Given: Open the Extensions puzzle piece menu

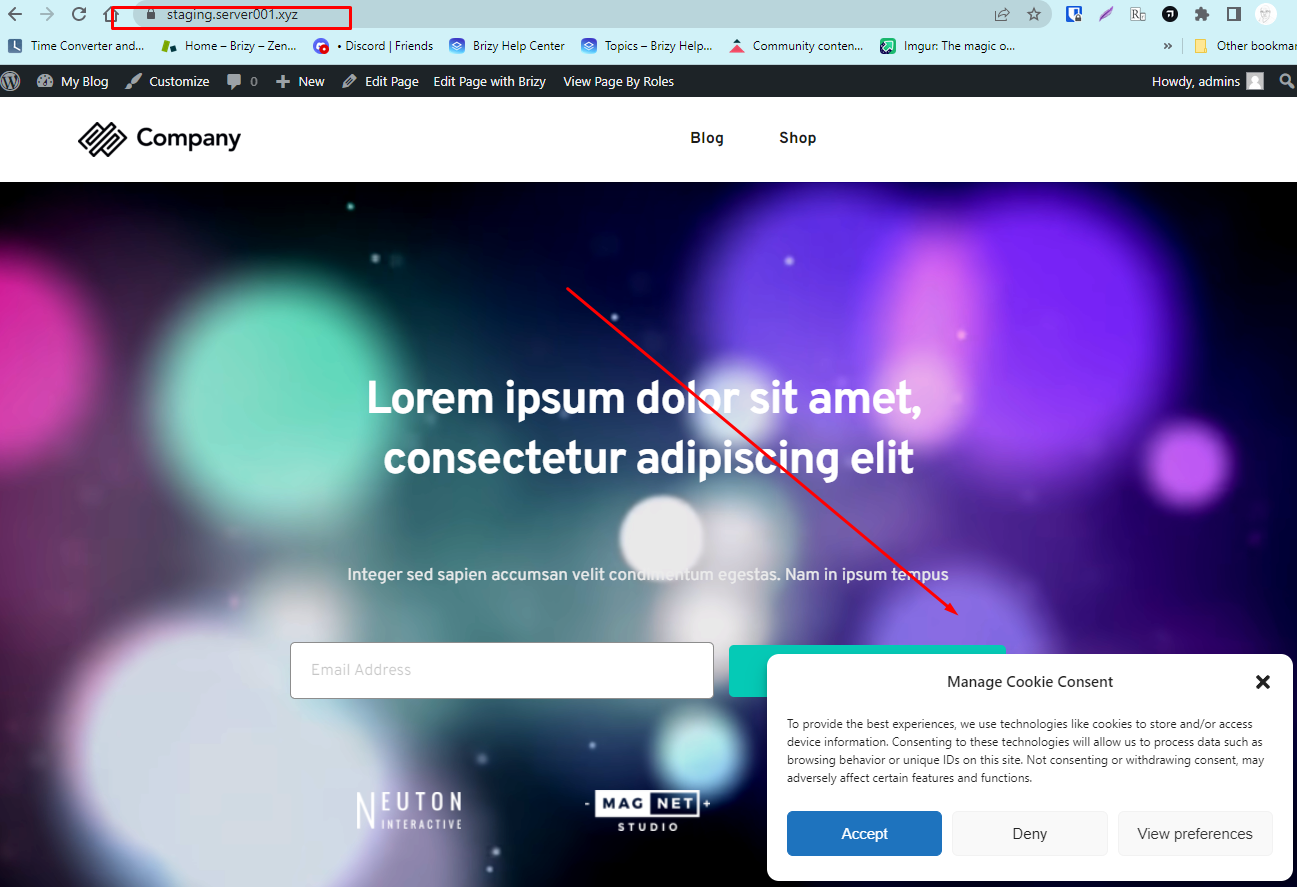Looking at the screenshot, I should coord(1202,14).
